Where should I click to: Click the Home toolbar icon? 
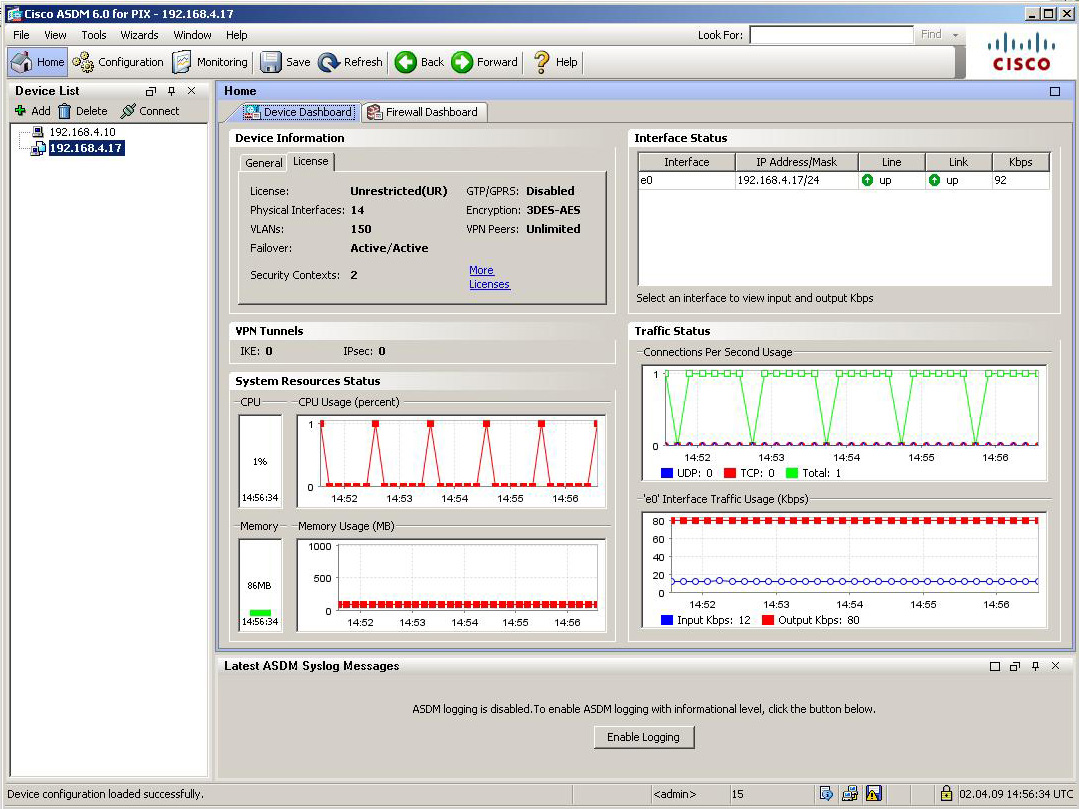[x=23, y=62]
